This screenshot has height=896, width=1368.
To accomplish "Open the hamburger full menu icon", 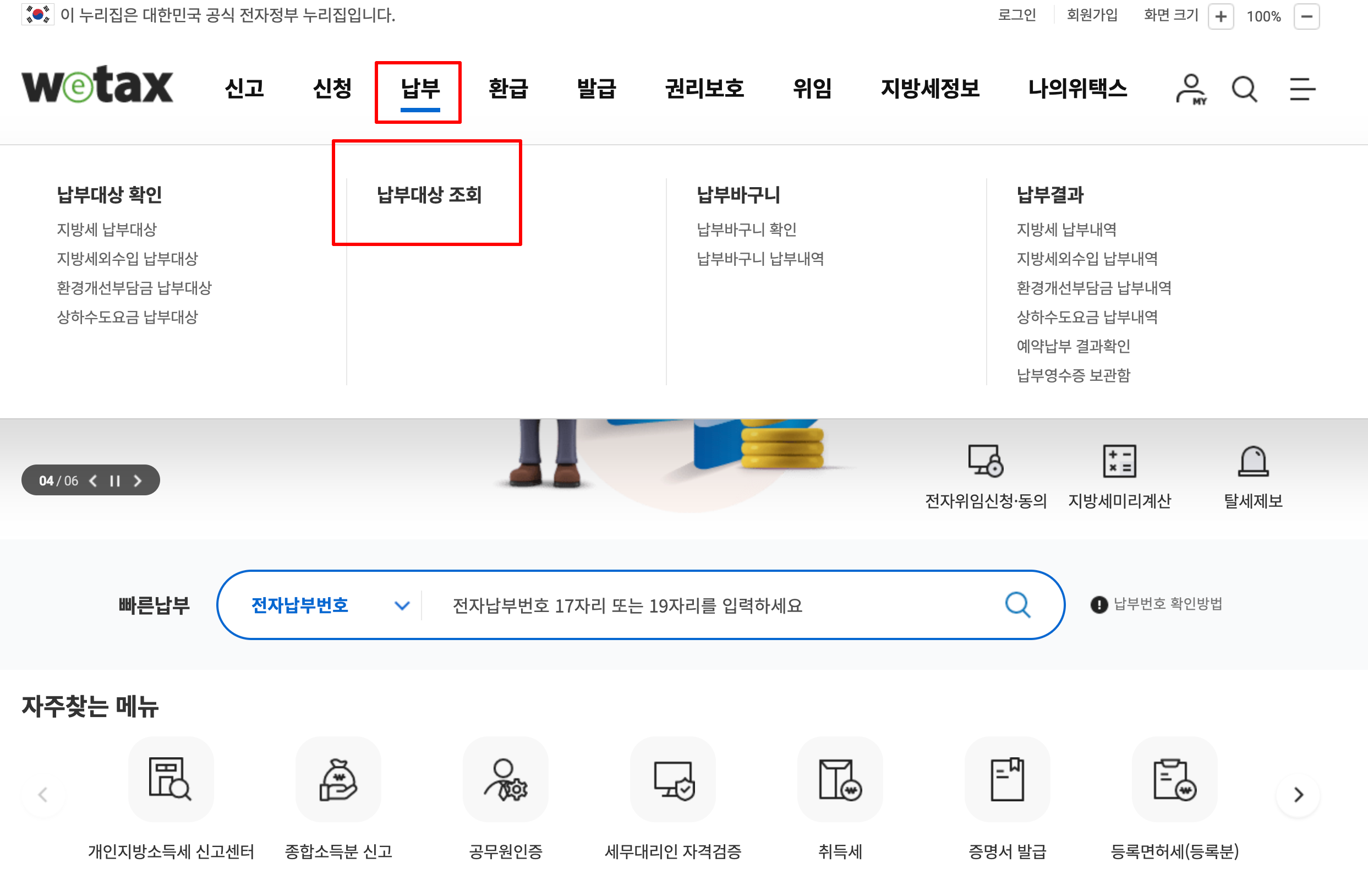I will pyautogui.click(x=1302, y=89).
